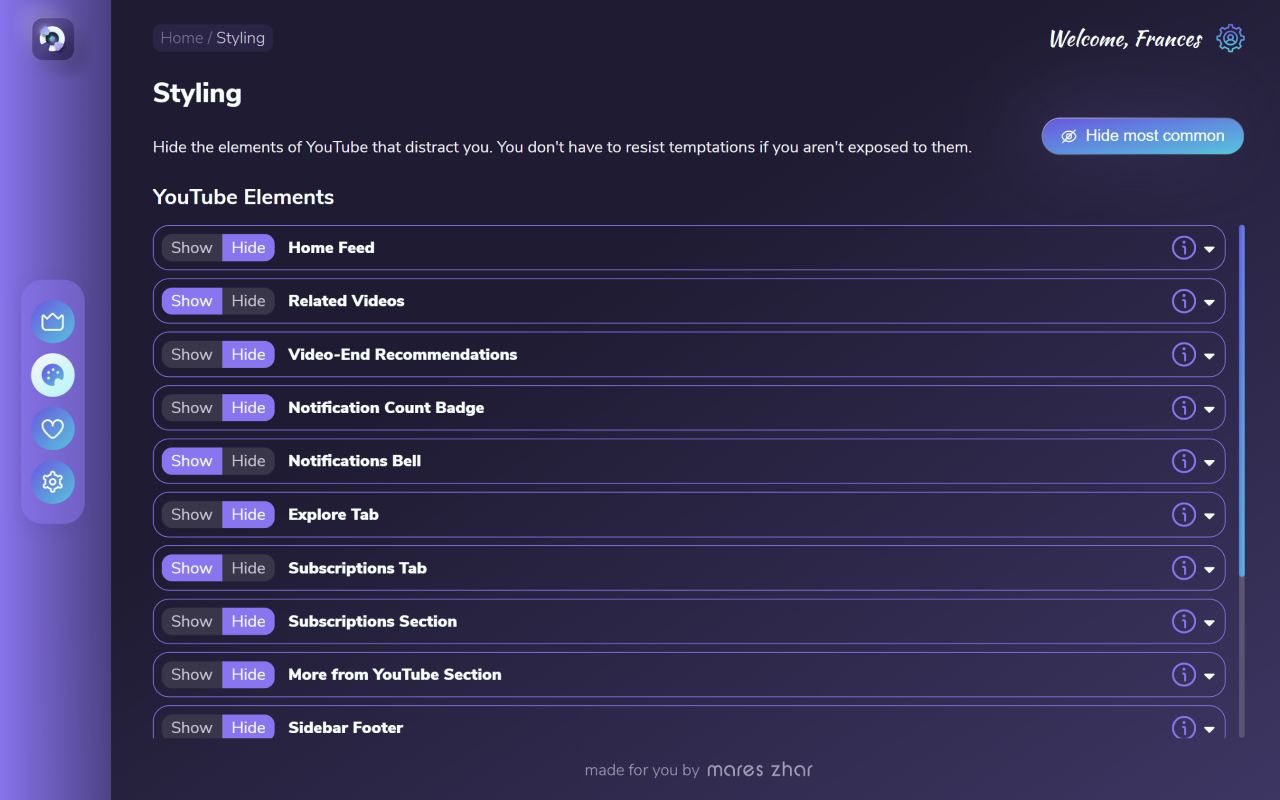The image size is (1280, 800).
Task: Click the app logo icon in the sidebar
Action: (x=53, y=39)
